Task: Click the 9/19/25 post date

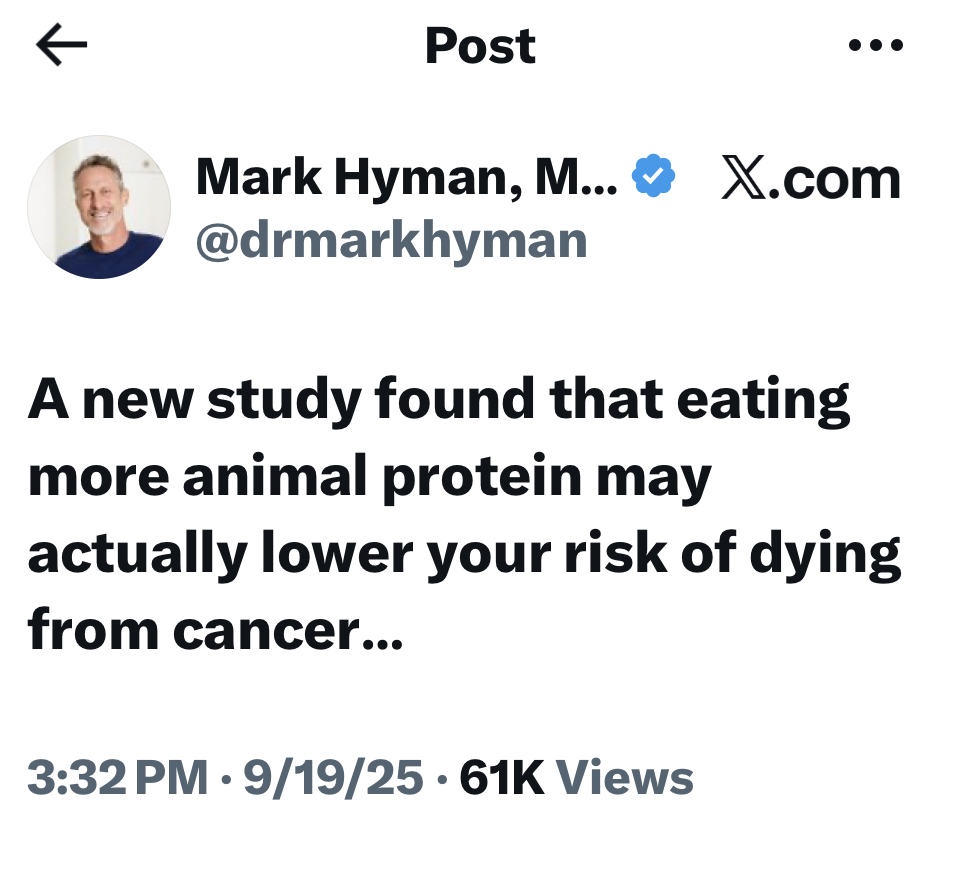Action: click(333, 778)
